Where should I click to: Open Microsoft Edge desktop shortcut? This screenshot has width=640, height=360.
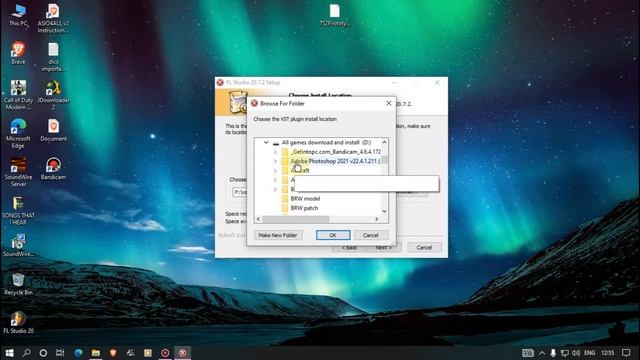18,133
